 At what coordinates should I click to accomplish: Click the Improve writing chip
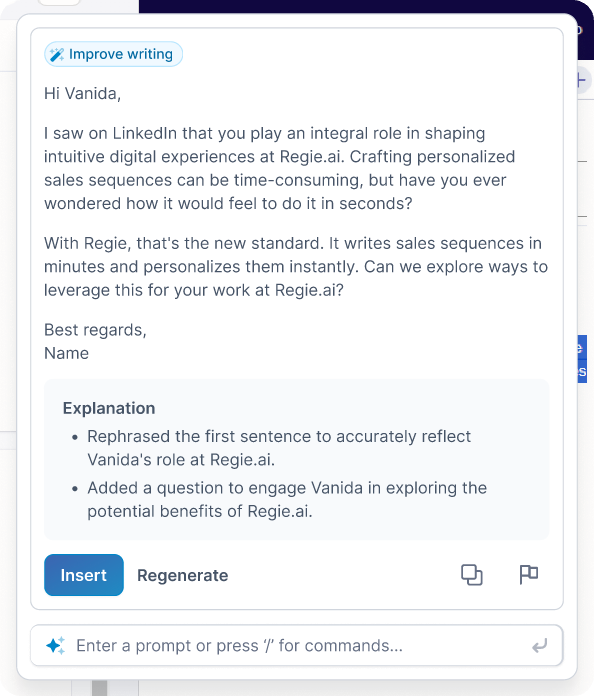(113, 54)
